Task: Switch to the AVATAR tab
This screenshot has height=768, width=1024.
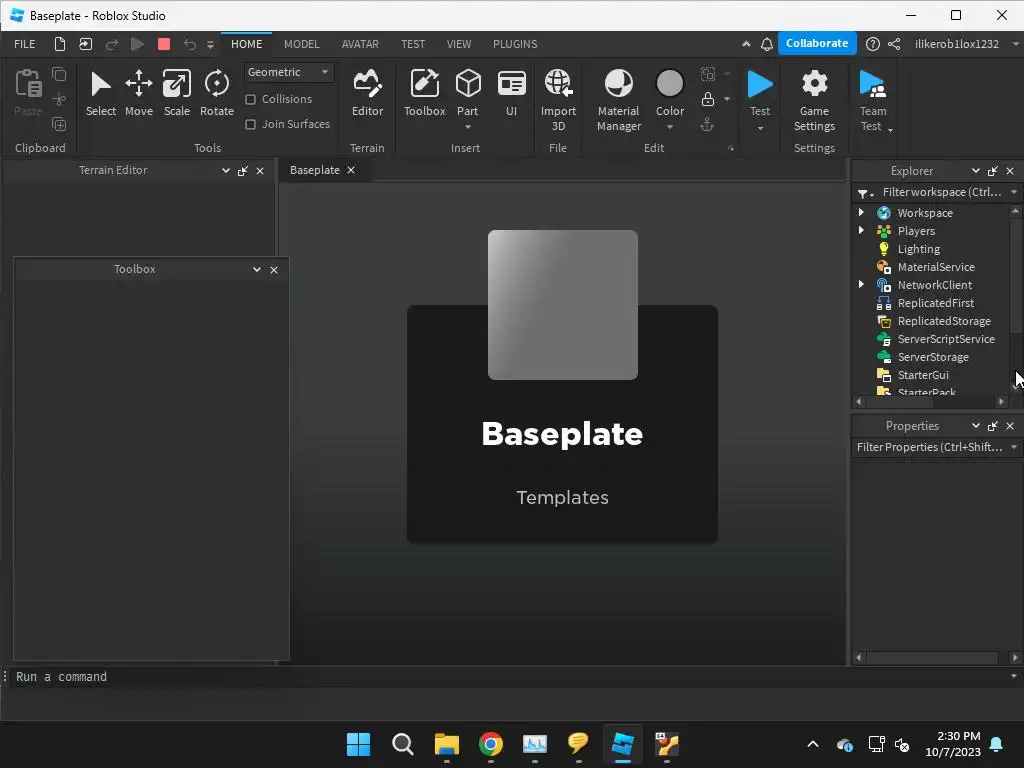Action: tap(360, 44)
